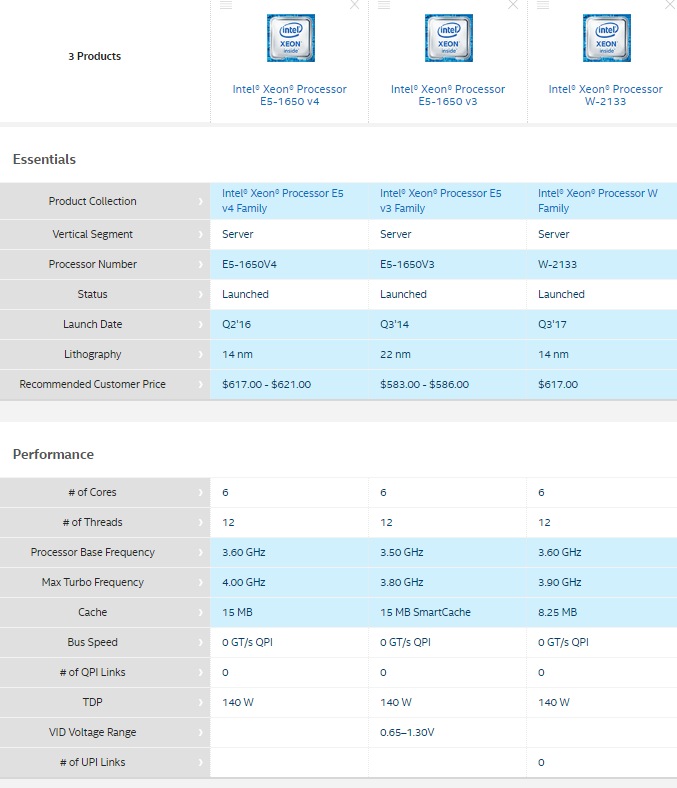Expand the TDP row chevron
The height and width of the screenshot is (788, 677).
201,702
